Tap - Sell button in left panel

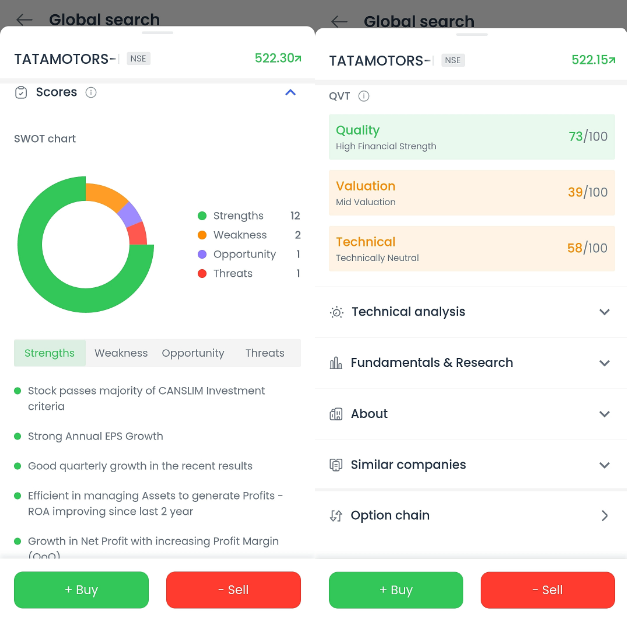pyautogui.click(x=233, y=590)
